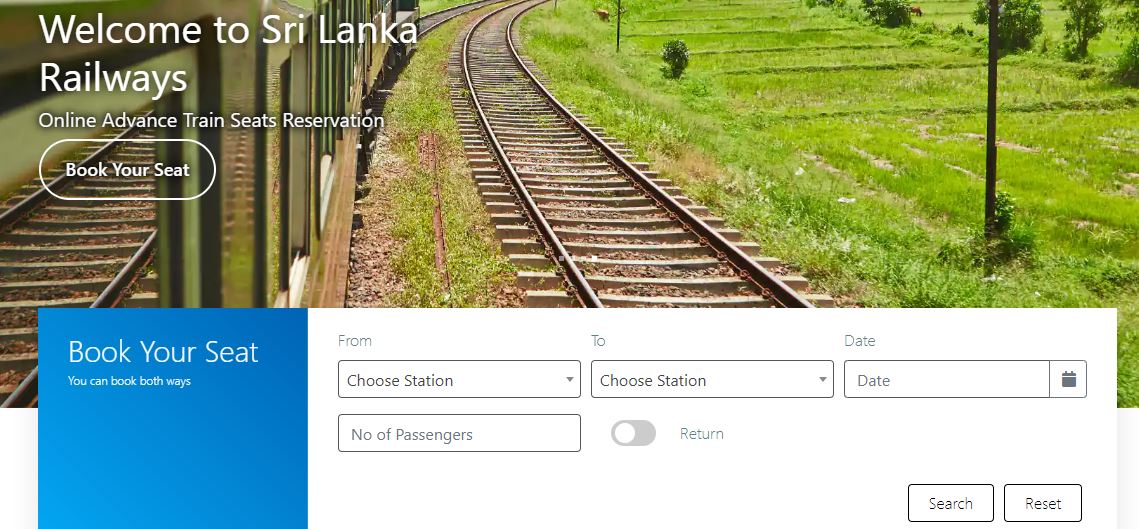This screenshot has width=1139, height=529.
Task: Expand the From Choose Station dropdown
Action: (459, 379)
